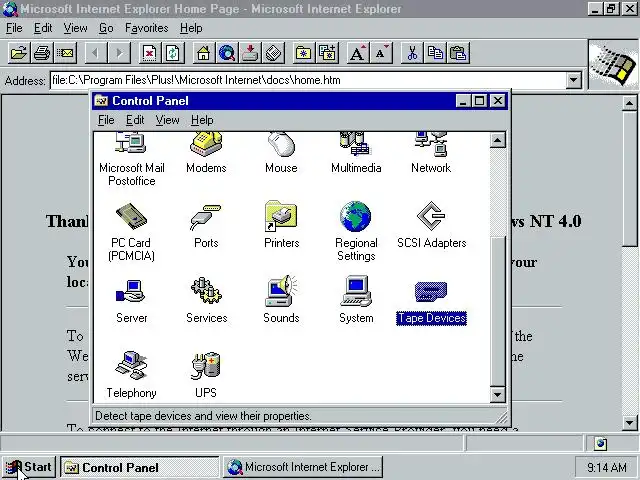Click the smaller font toolbar button
Viewport: 640px width, 480px height.
point(381,53)
